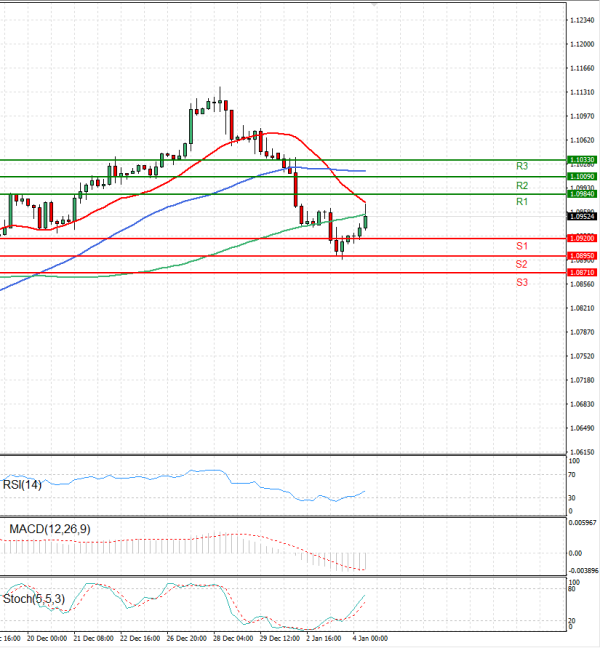This screenshot has width=600, height=648.
Task: Select the current price 1.09524 tag
Action: click(x=582, y=216)
